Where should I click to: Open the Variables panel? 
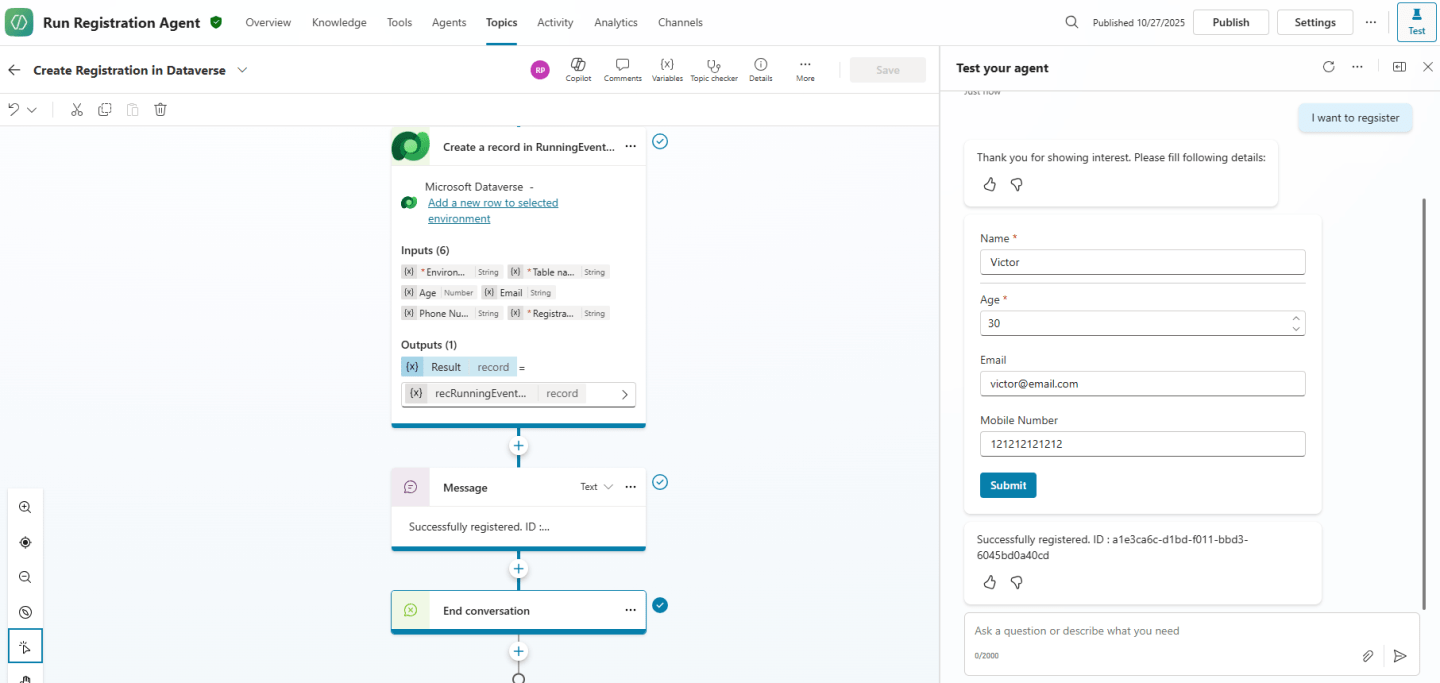667,69
